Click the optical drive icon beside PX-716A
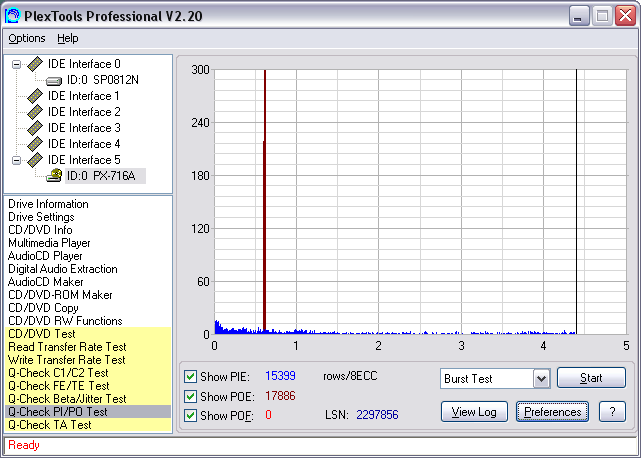Screen dimensions: 641x458 click(54, 175)
